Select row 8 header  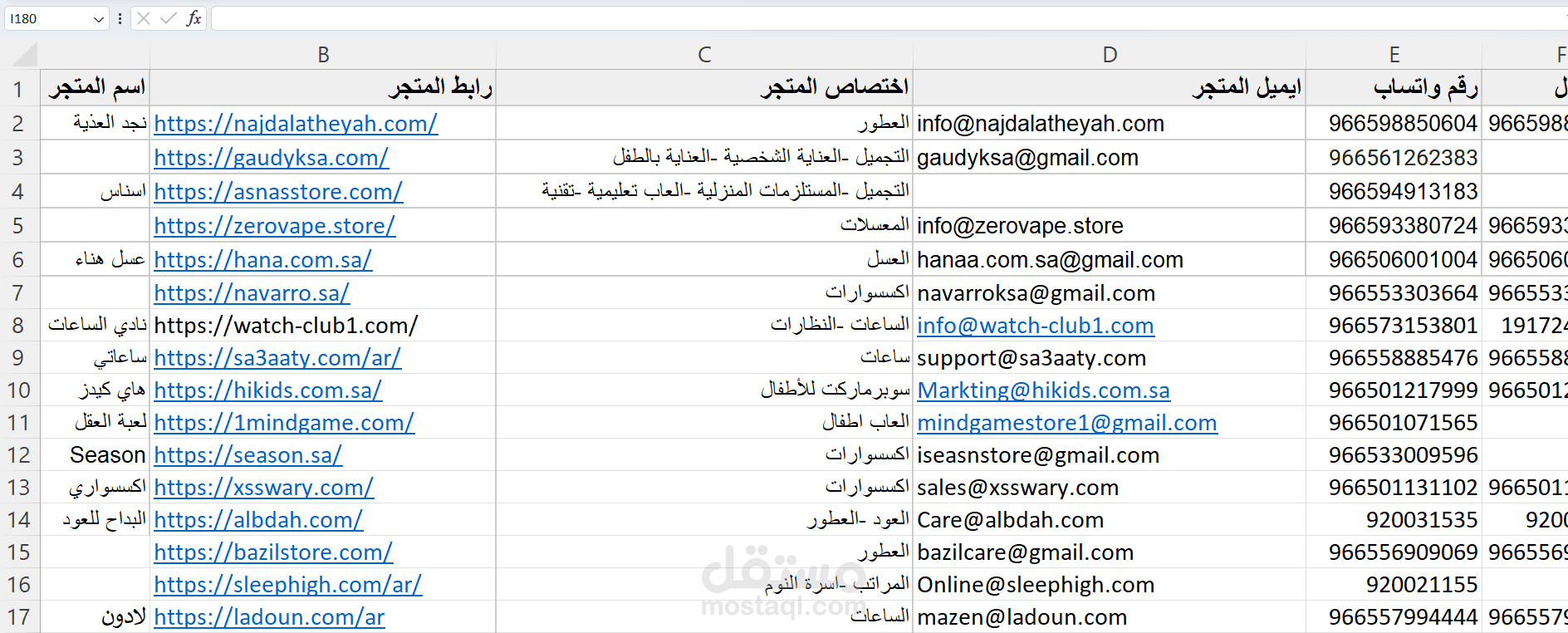point(19,326)
